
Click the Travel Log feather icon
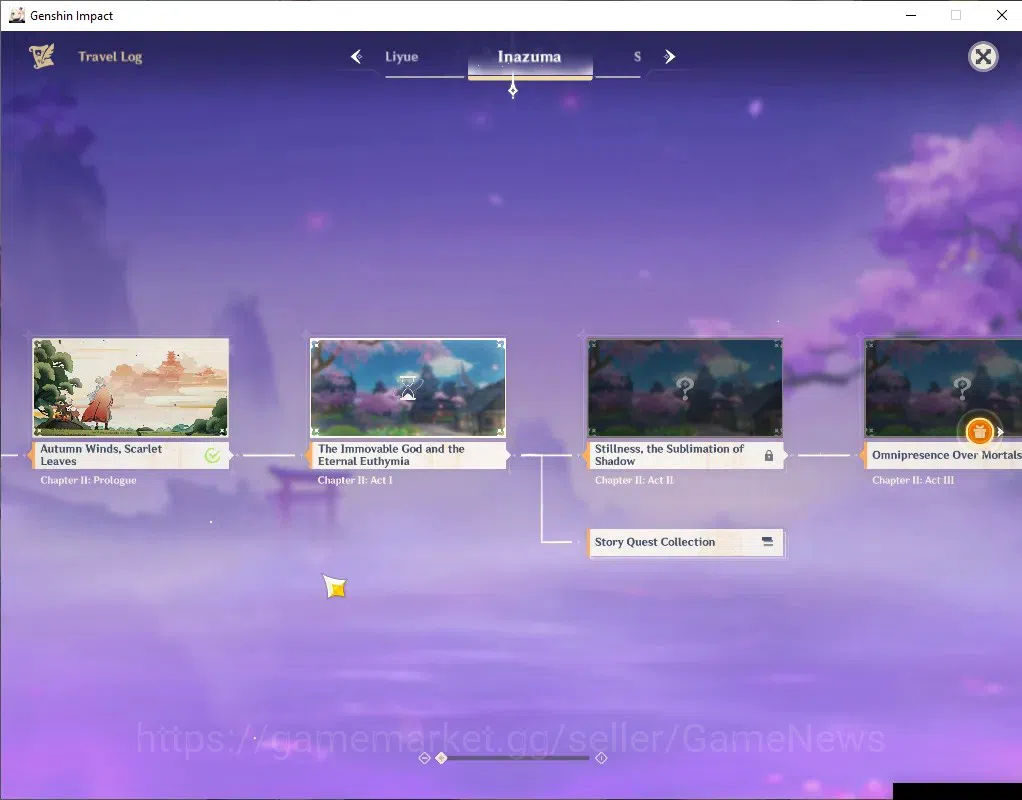[42, 56]
